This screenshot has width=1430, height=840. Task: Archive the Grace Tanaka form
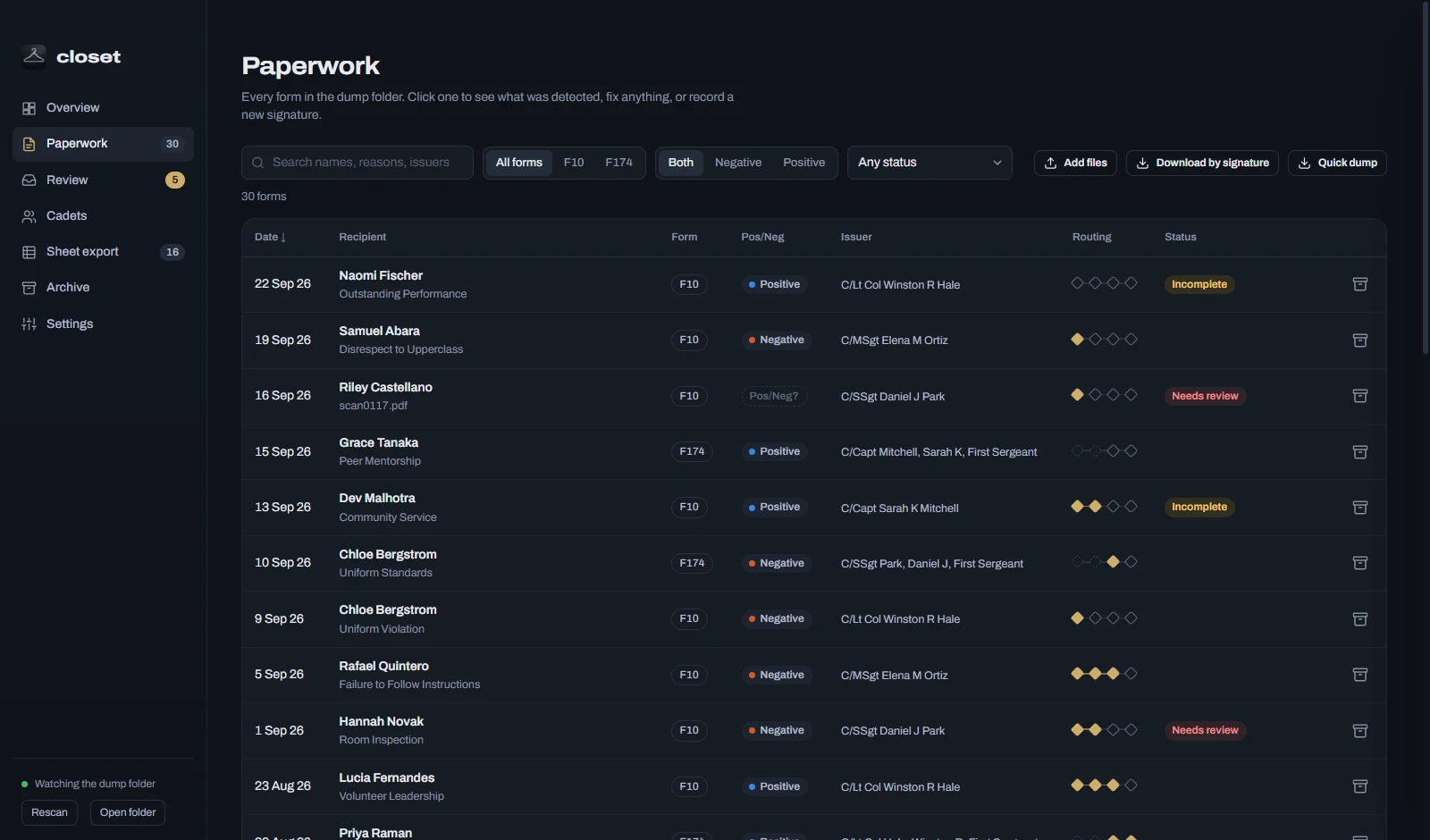pos(1360,452)
